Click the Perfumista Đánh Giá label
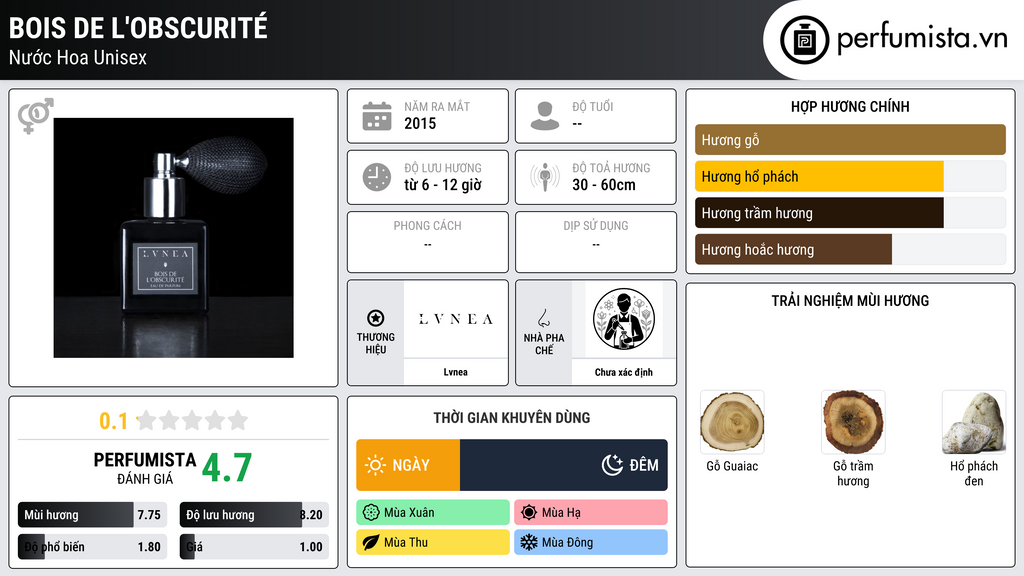Screen dimensions: 1024x576 (145, 468)
